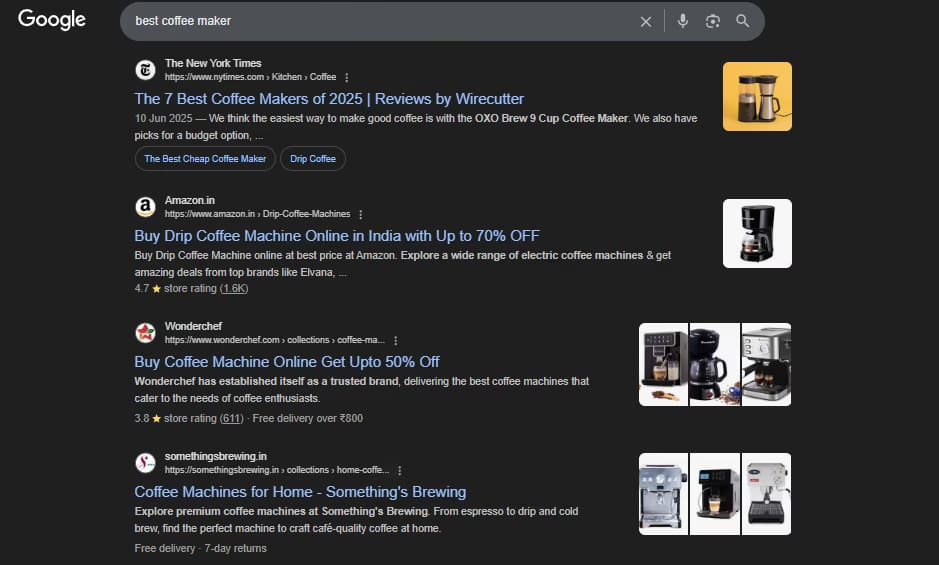The image size is (939, 565).
Task: Click Wonderchef's first product thumbnail
Action: pos(663,364)
